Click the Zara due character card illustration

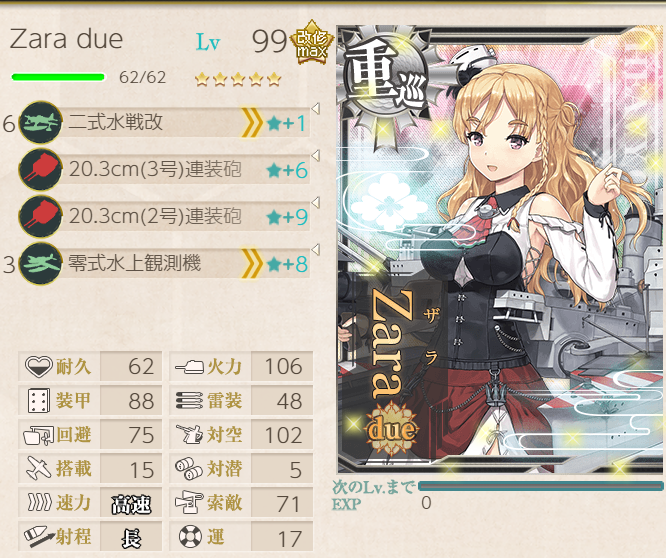[x=501, y=249]
